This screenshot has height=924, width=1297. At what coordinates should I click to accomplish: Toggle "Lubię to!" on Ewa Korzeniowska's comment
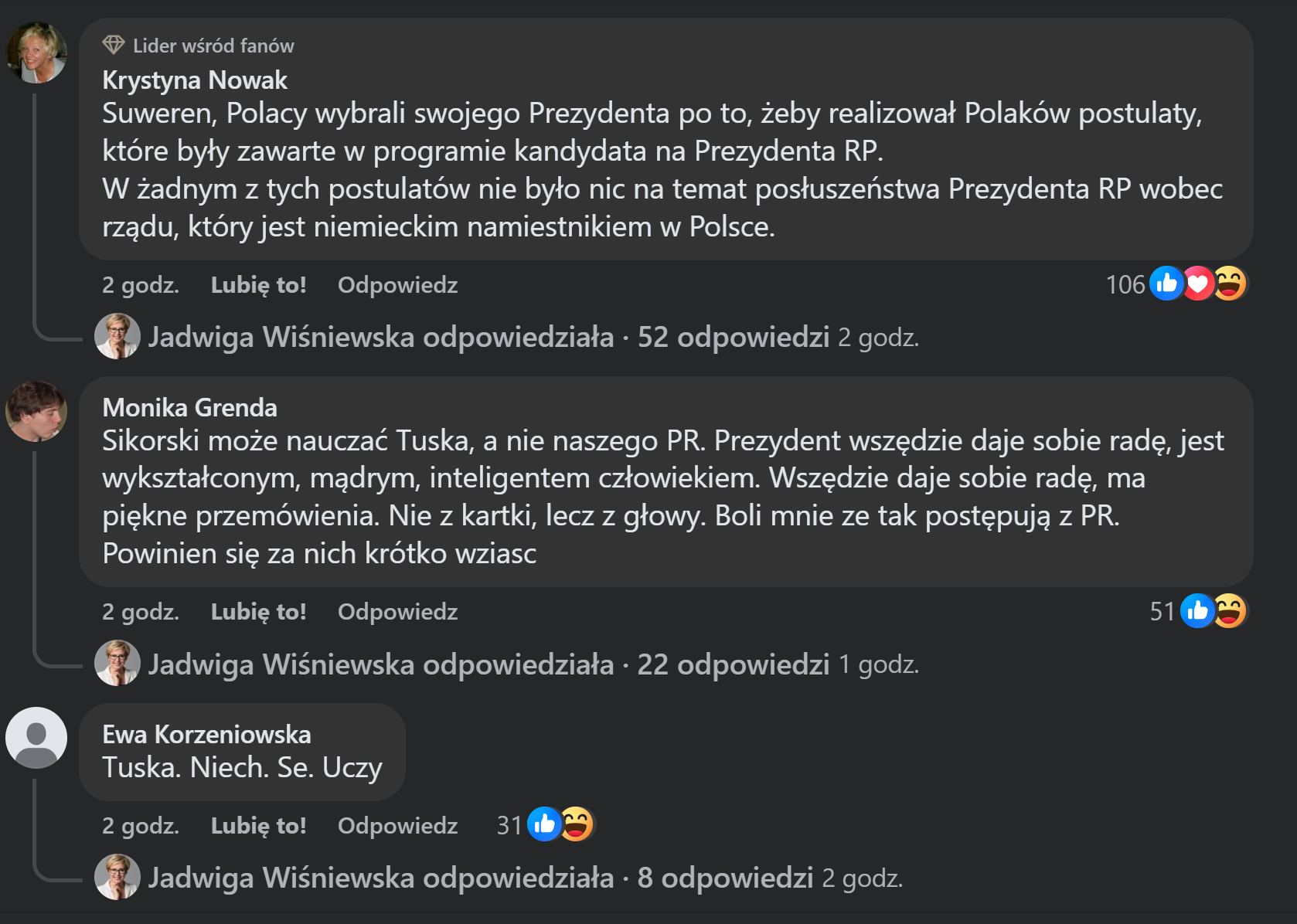coord(258,826)
